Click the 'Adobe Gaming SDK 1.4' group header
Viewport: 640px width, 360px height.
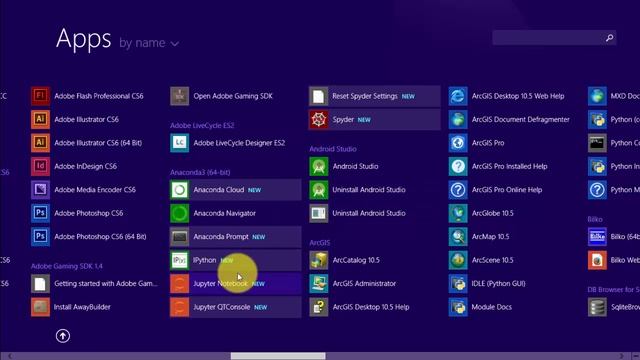click(x=67, y=266)
